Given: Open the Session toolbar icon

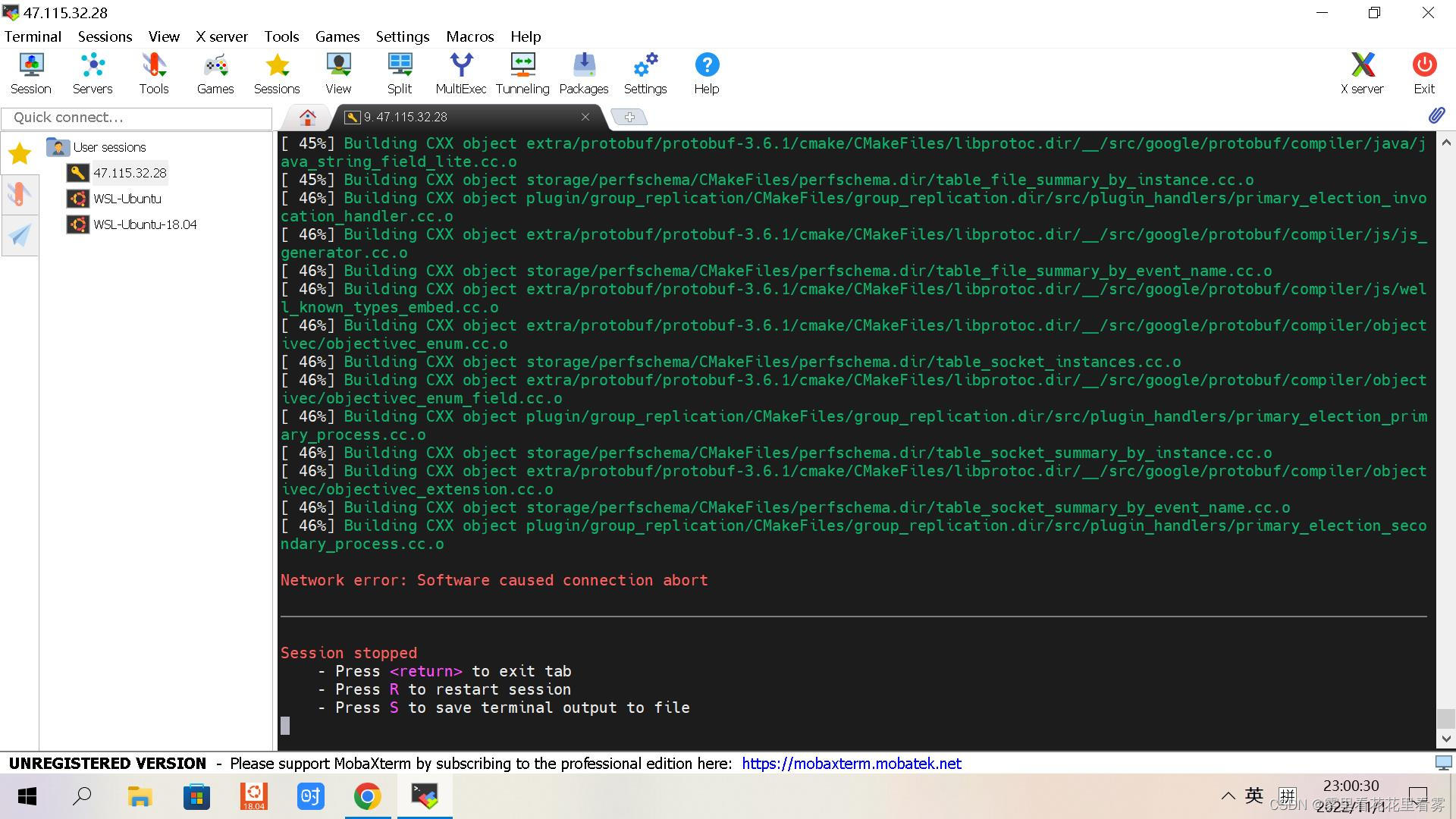Looking at the screenshot, I should click(31, 74).
